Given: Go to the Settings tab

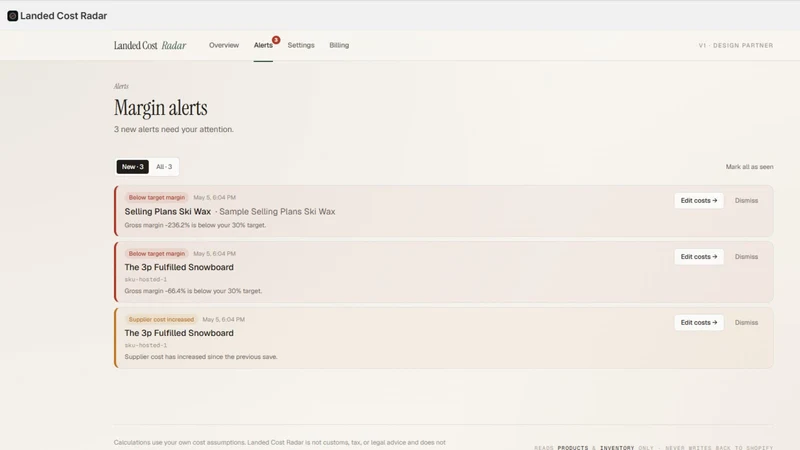Looking at the screenshot, I should [301, 45].
